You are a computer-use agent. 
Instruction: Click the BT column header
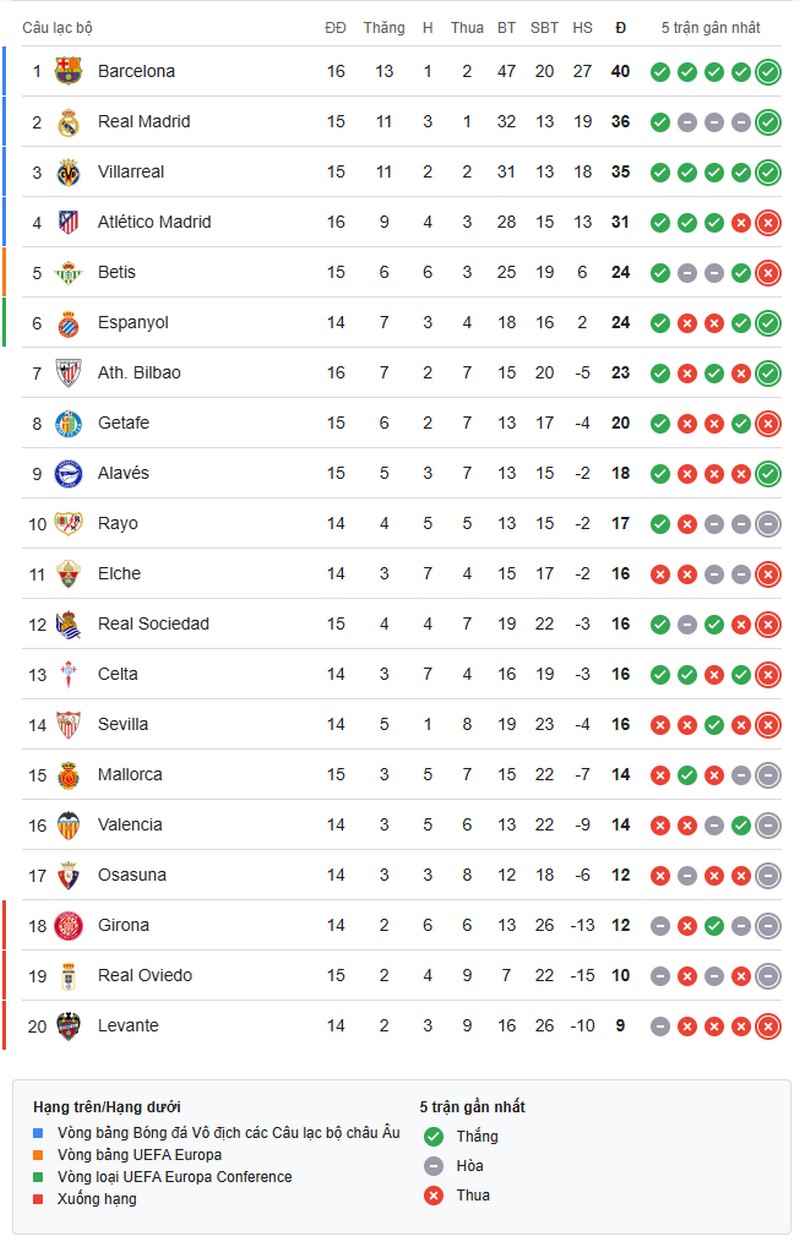506,28
